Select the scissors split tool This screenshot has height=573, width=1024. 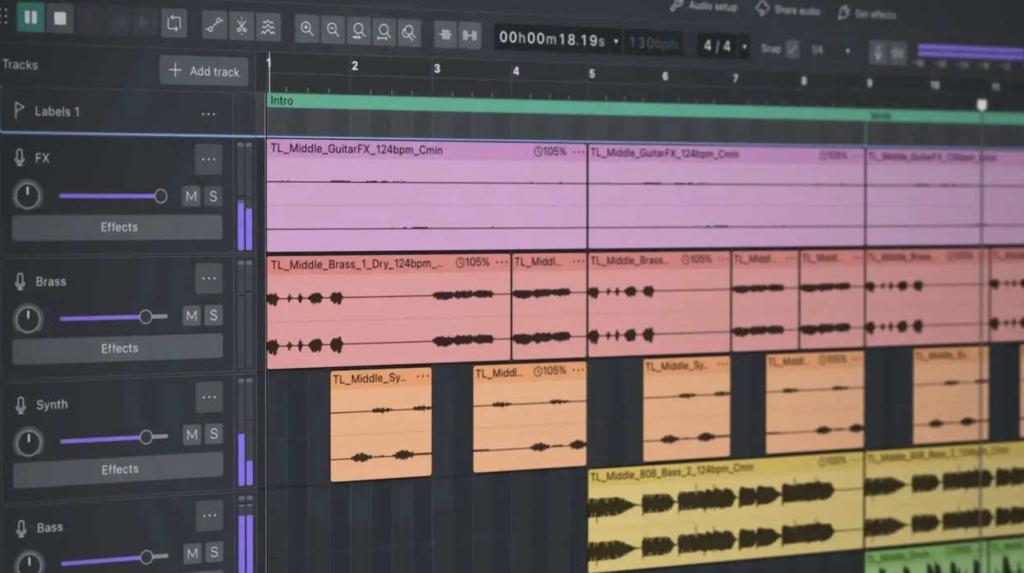(241, 27)
